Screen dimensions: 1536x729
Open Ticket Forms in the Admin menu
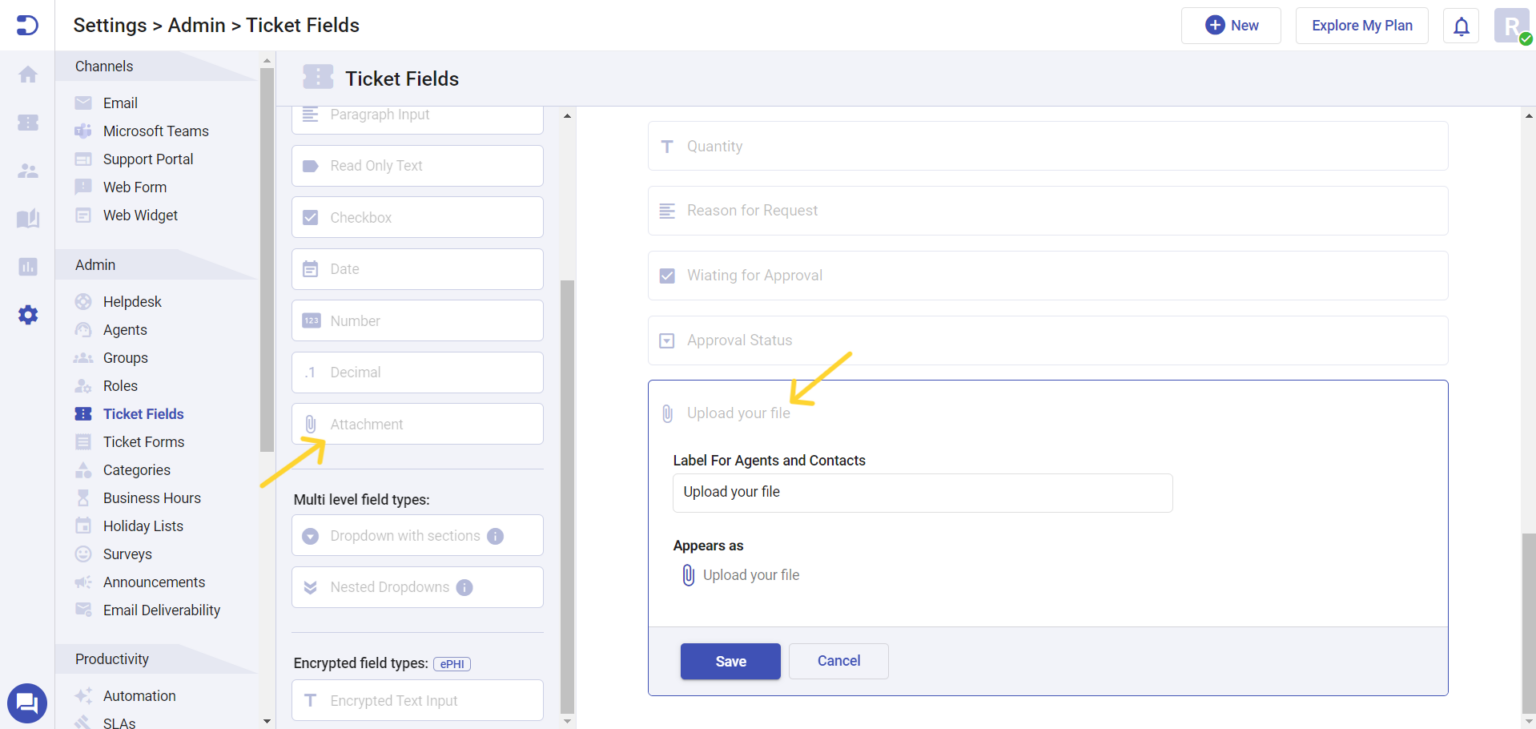[145, 441]
